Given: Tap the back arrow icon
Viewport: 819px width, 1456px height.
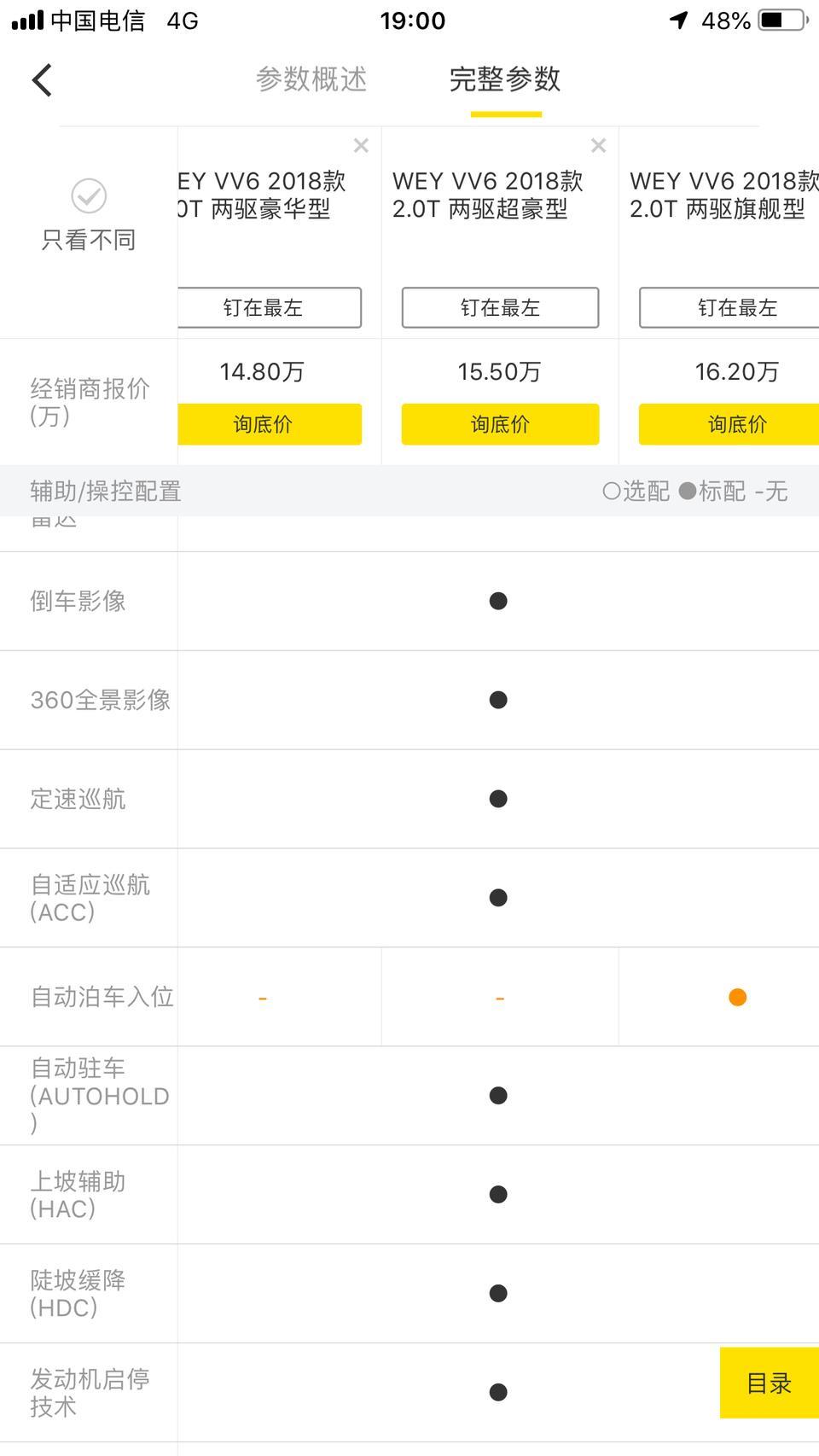Looking at the screenshot, I should coord(42,80).
